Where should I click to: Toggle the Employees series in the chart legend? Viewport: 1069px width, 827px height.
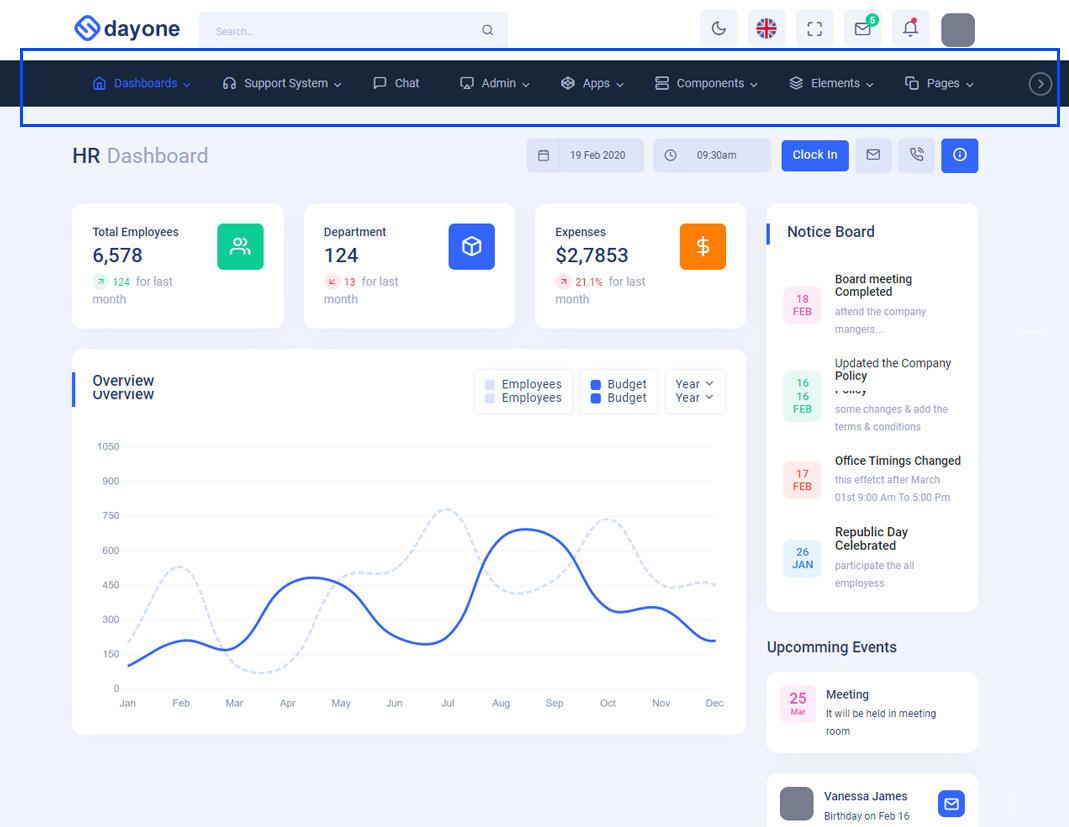[x=523, y=391]
